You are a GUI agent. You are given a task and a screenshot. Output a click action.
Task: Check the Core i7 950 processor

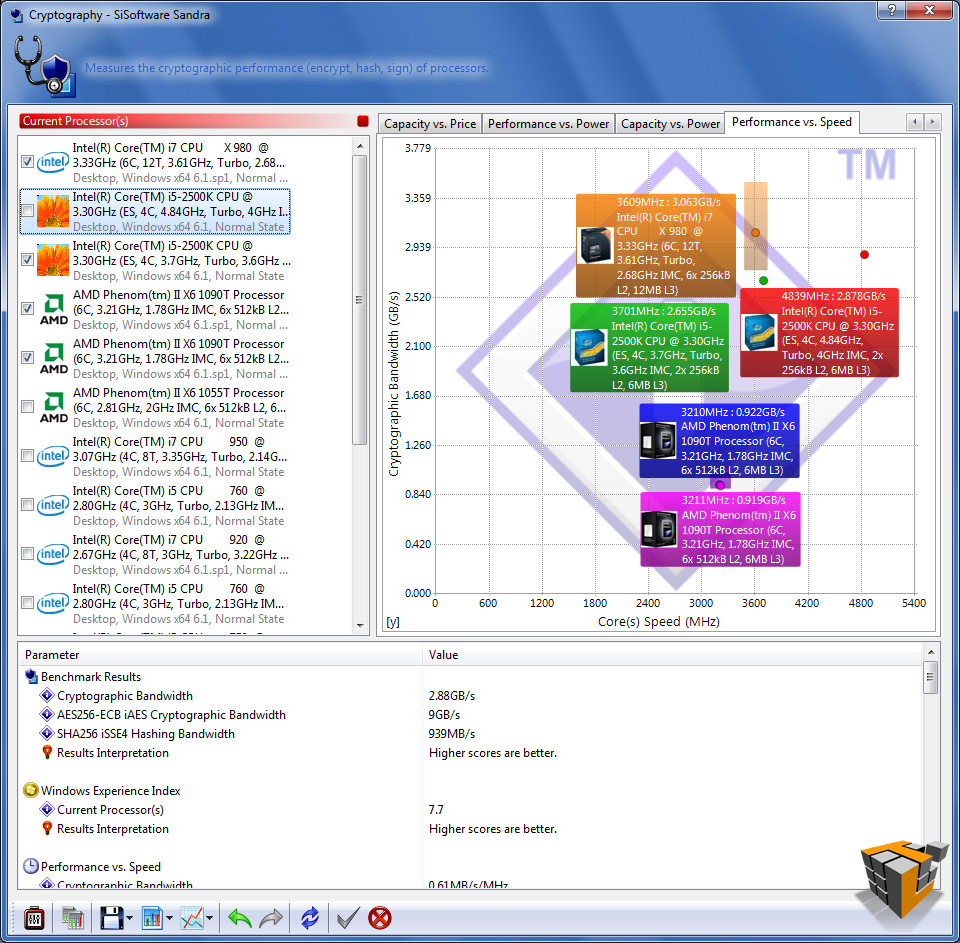[27, 456]
